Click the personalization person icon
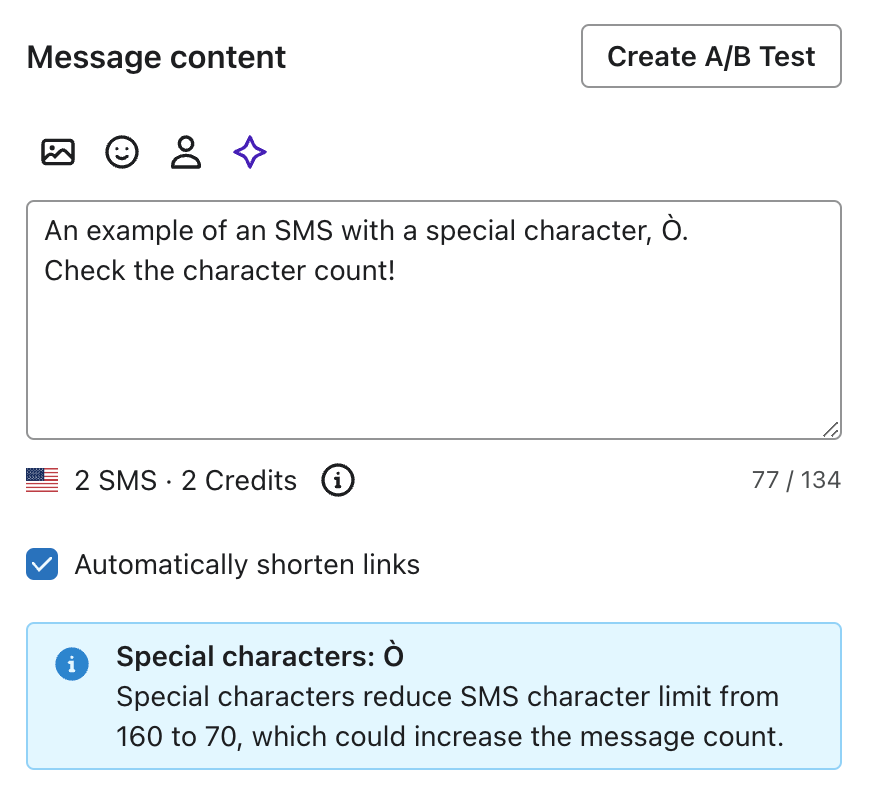872x800 pixels. [x=186, y=153]
